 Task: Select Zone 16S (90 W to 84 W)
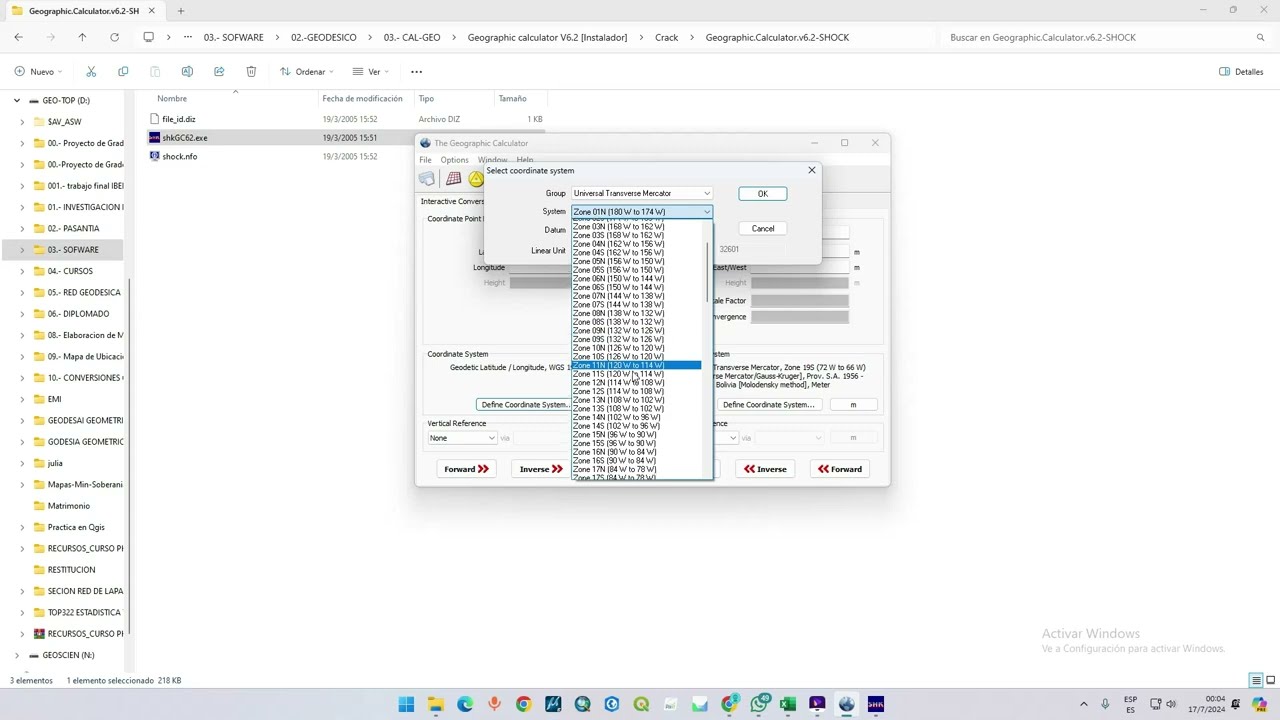pyautogui.click(x=636, y=461)
